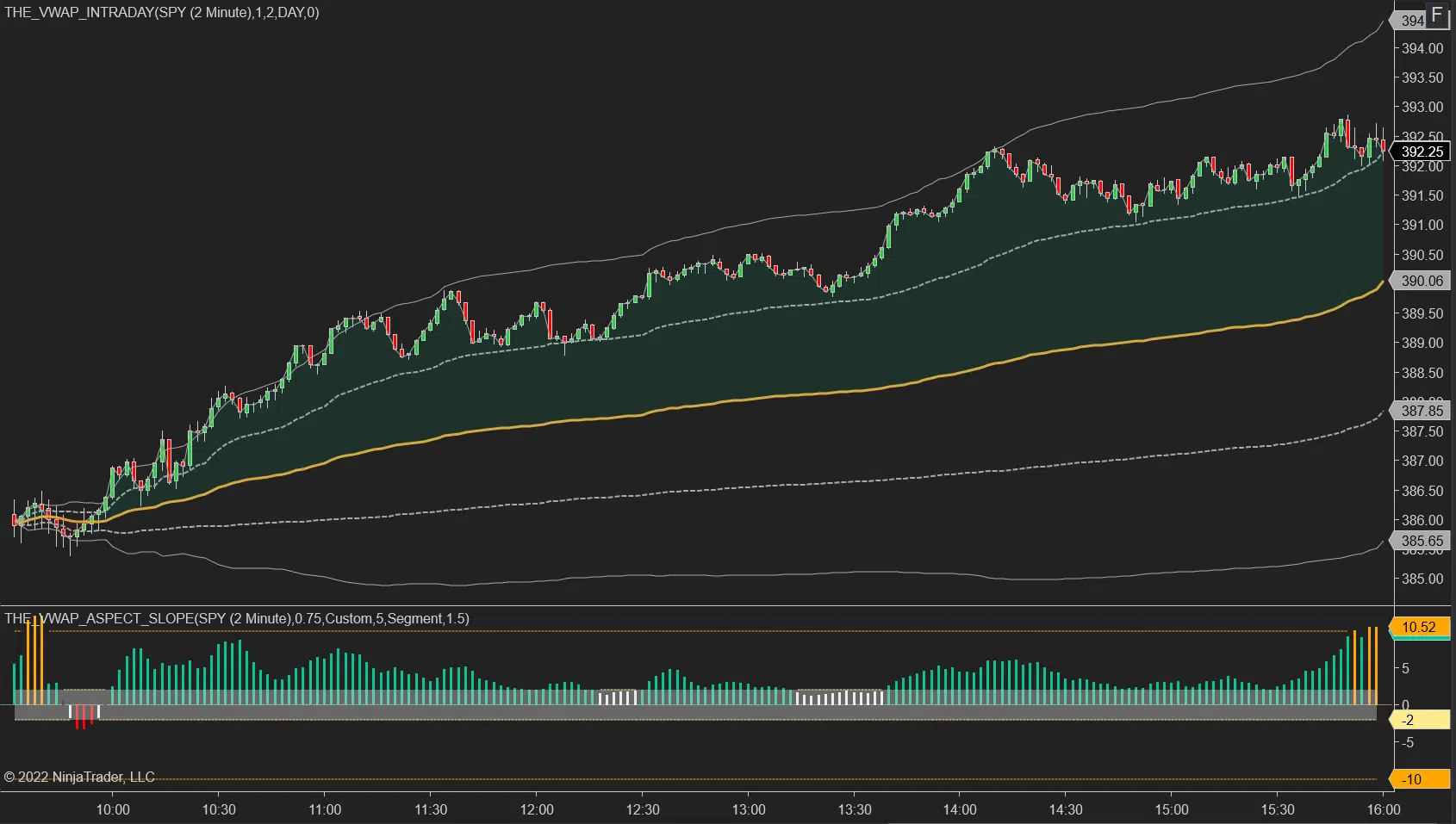Click the 14:00 time axis label
The image size is (1456, 824).
(x=960, y=809)
